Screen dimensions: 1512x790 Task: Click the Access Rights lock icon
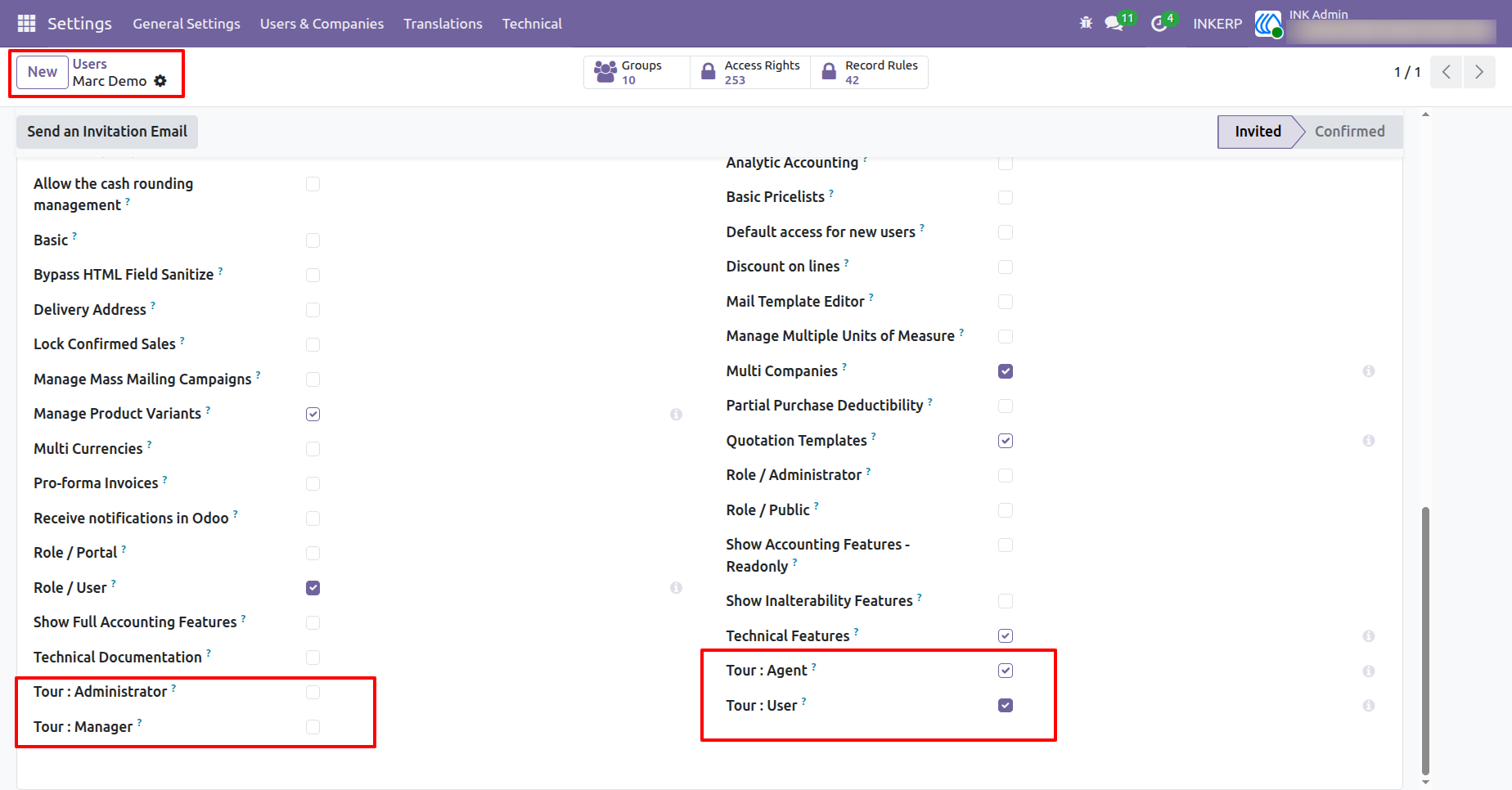point(708,72)
